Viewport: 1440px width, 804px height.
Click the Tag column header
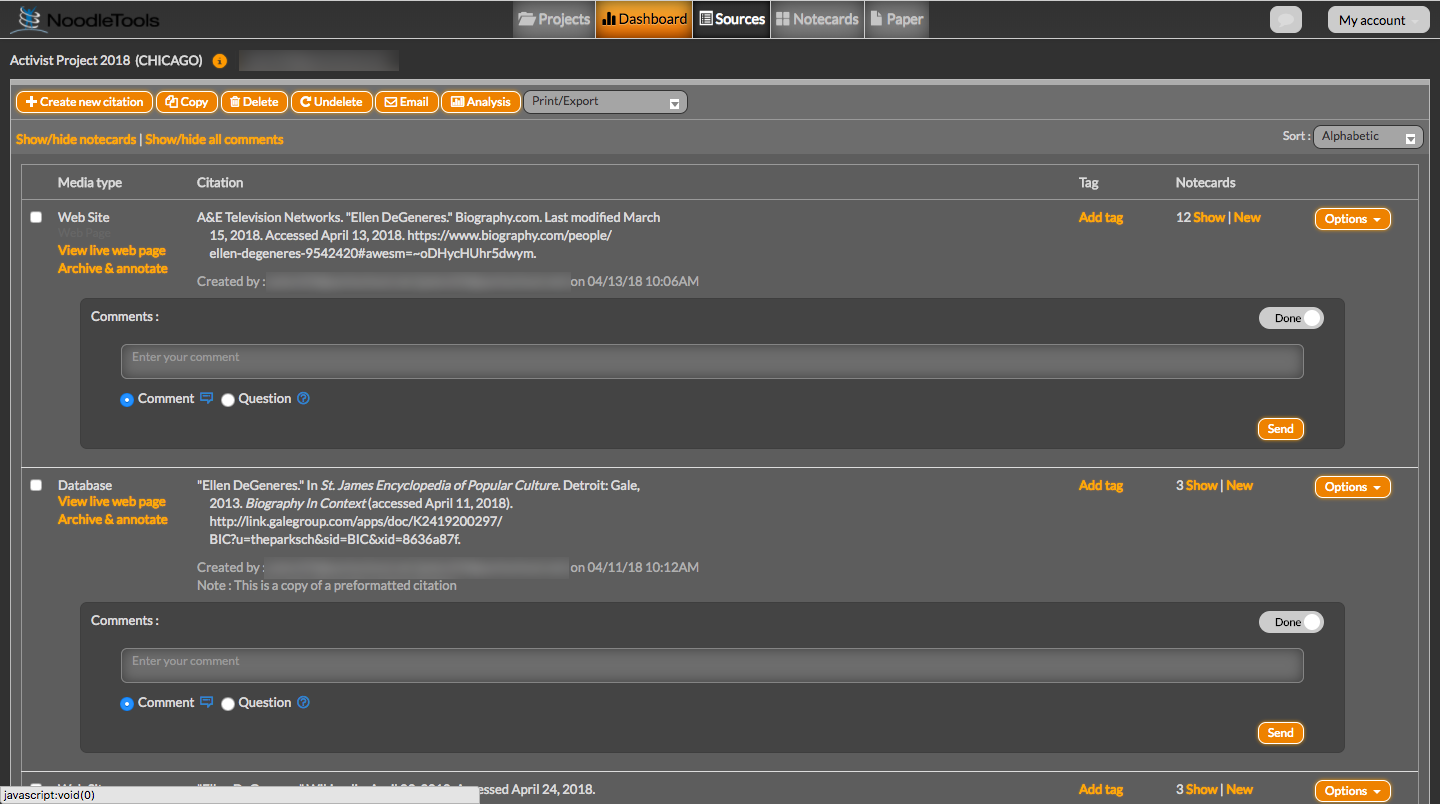coord(1089,182)
